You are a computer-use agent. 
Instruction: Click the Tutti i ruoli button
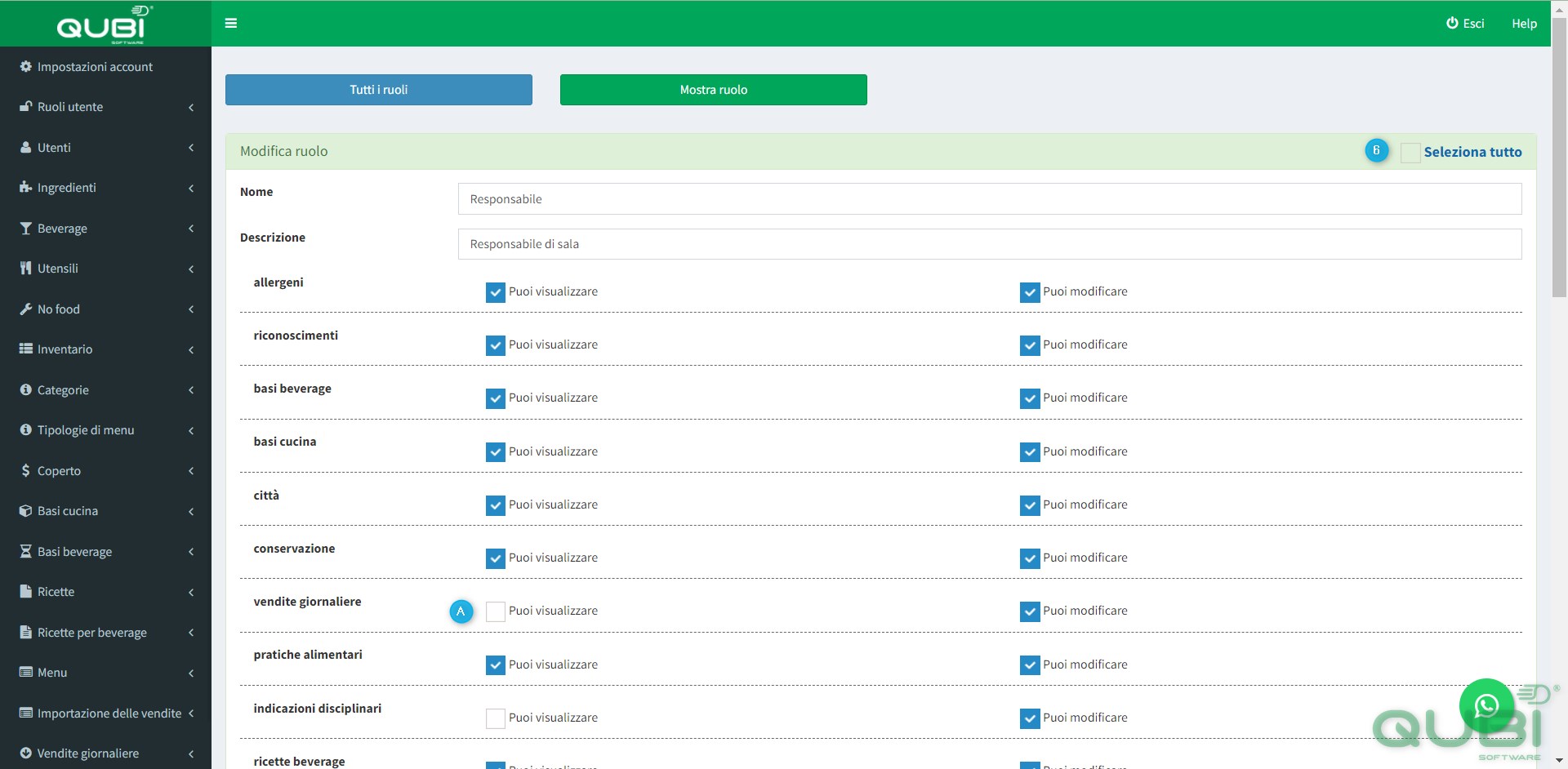[379, 90]
